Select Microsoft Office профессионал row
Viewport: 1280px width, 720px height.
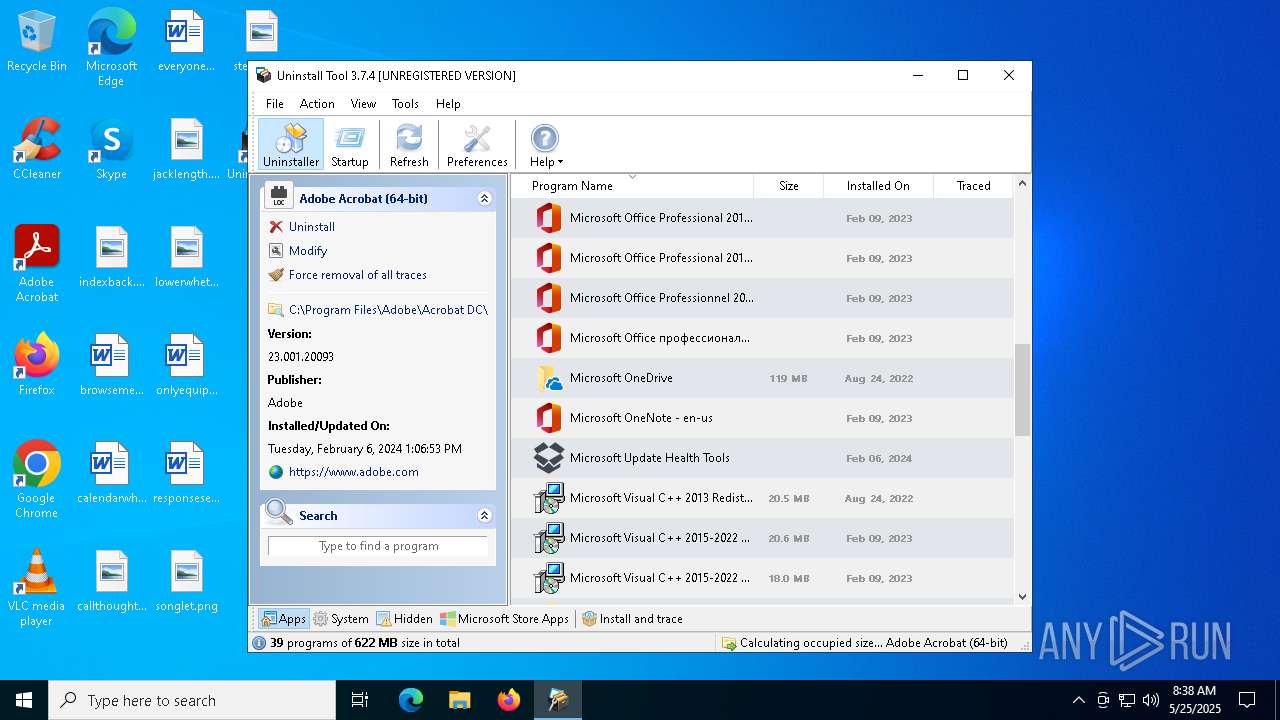pos(762,338)
